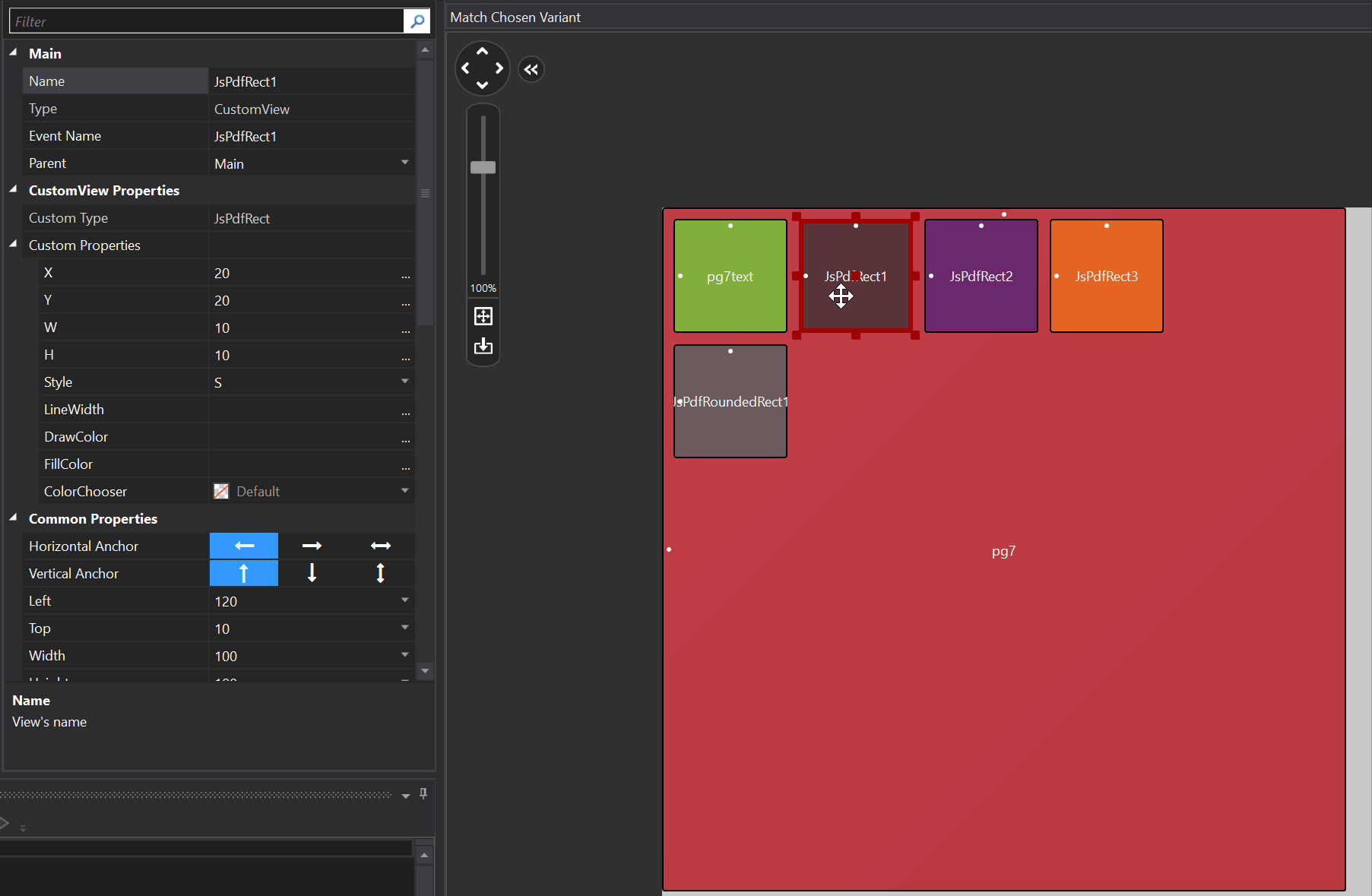Set Horizontal Anchor to left

(244, 546)
